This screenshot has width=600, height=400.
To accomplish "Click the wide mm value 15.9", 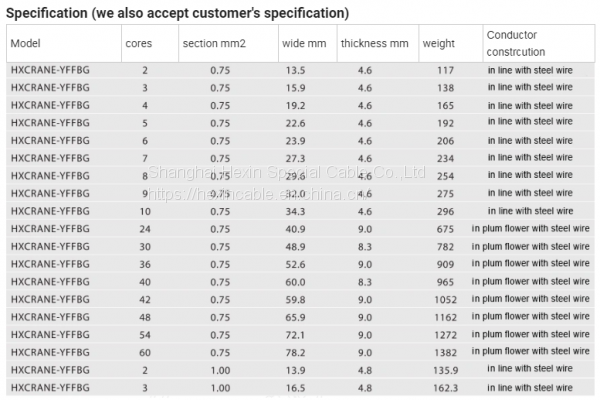I will click(296, 88).
